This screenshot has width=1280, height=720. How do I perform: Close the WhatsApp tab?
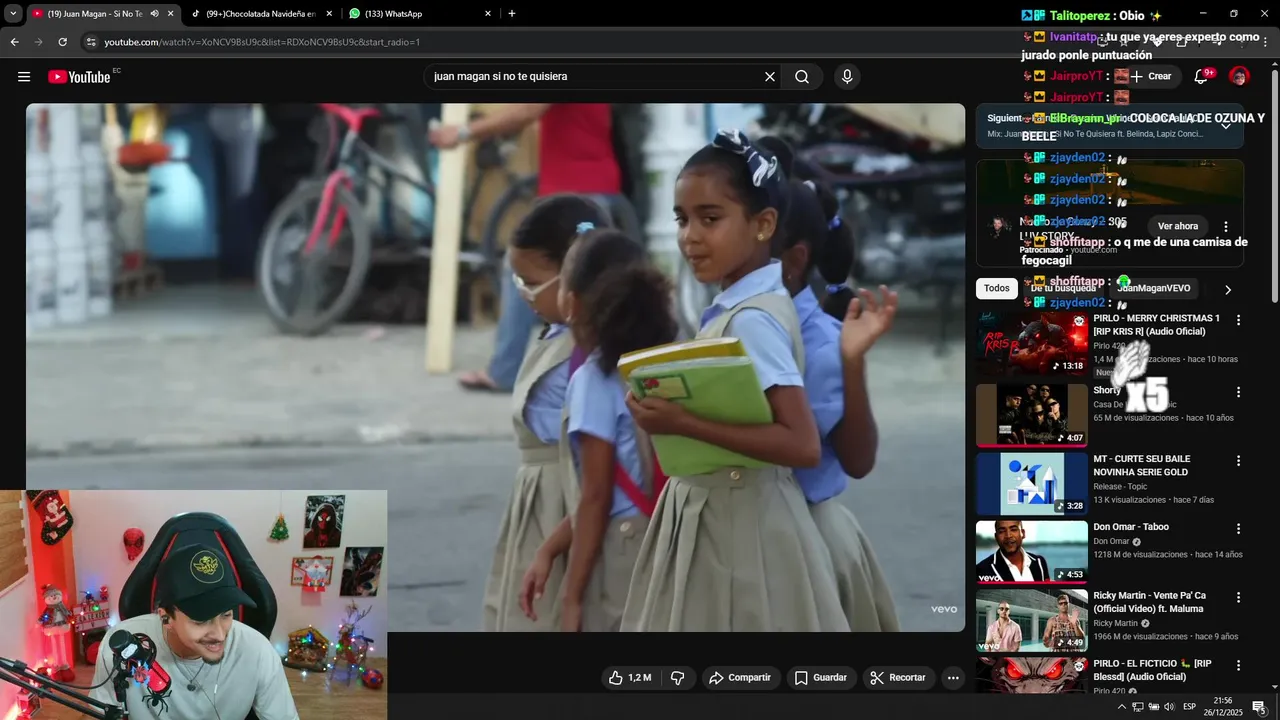pyautogui.click(x=488, y=14)
